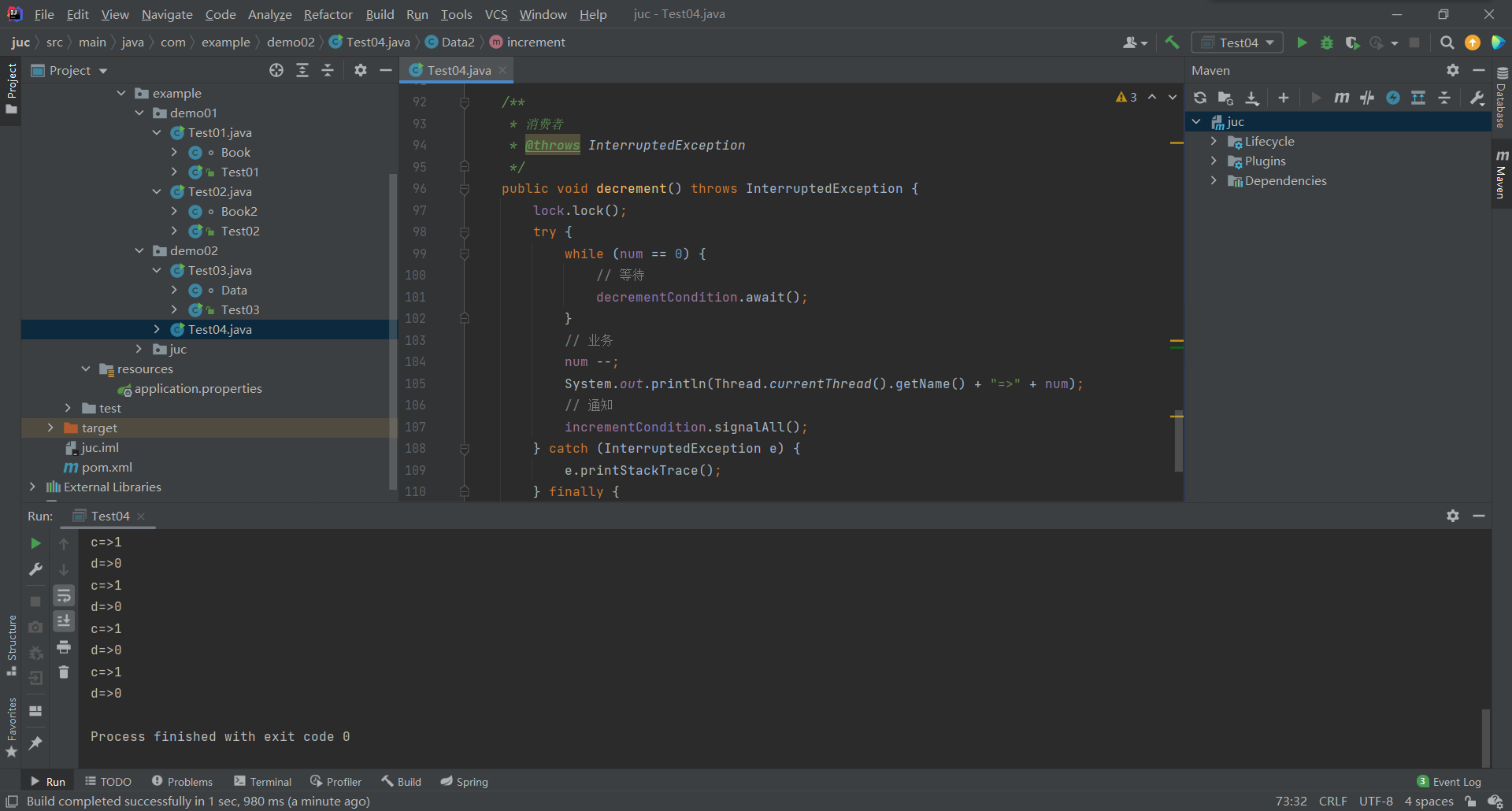Click Execute Maven Goal icon

coord(1342,98)
